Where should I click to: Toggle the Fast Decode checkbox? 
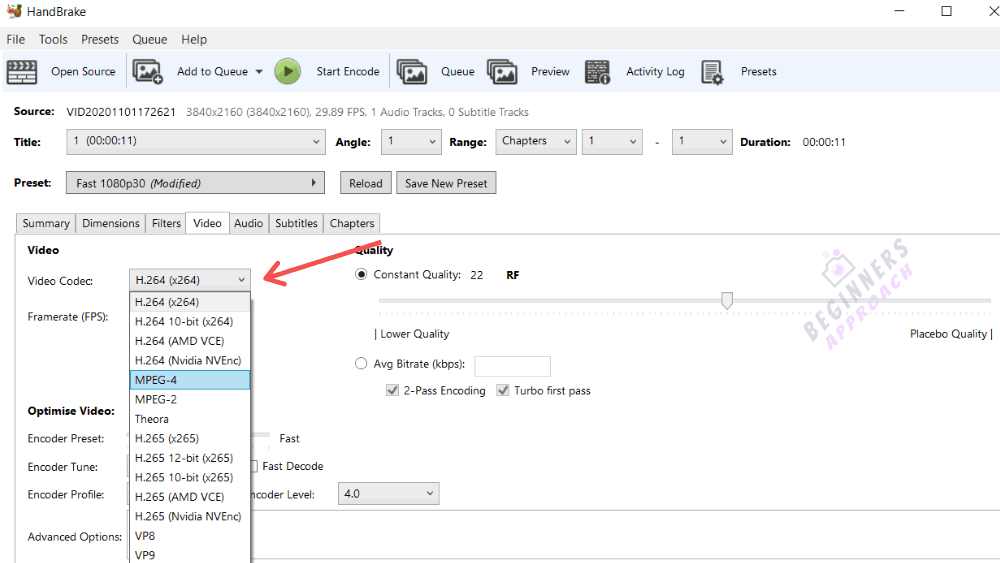254,466
